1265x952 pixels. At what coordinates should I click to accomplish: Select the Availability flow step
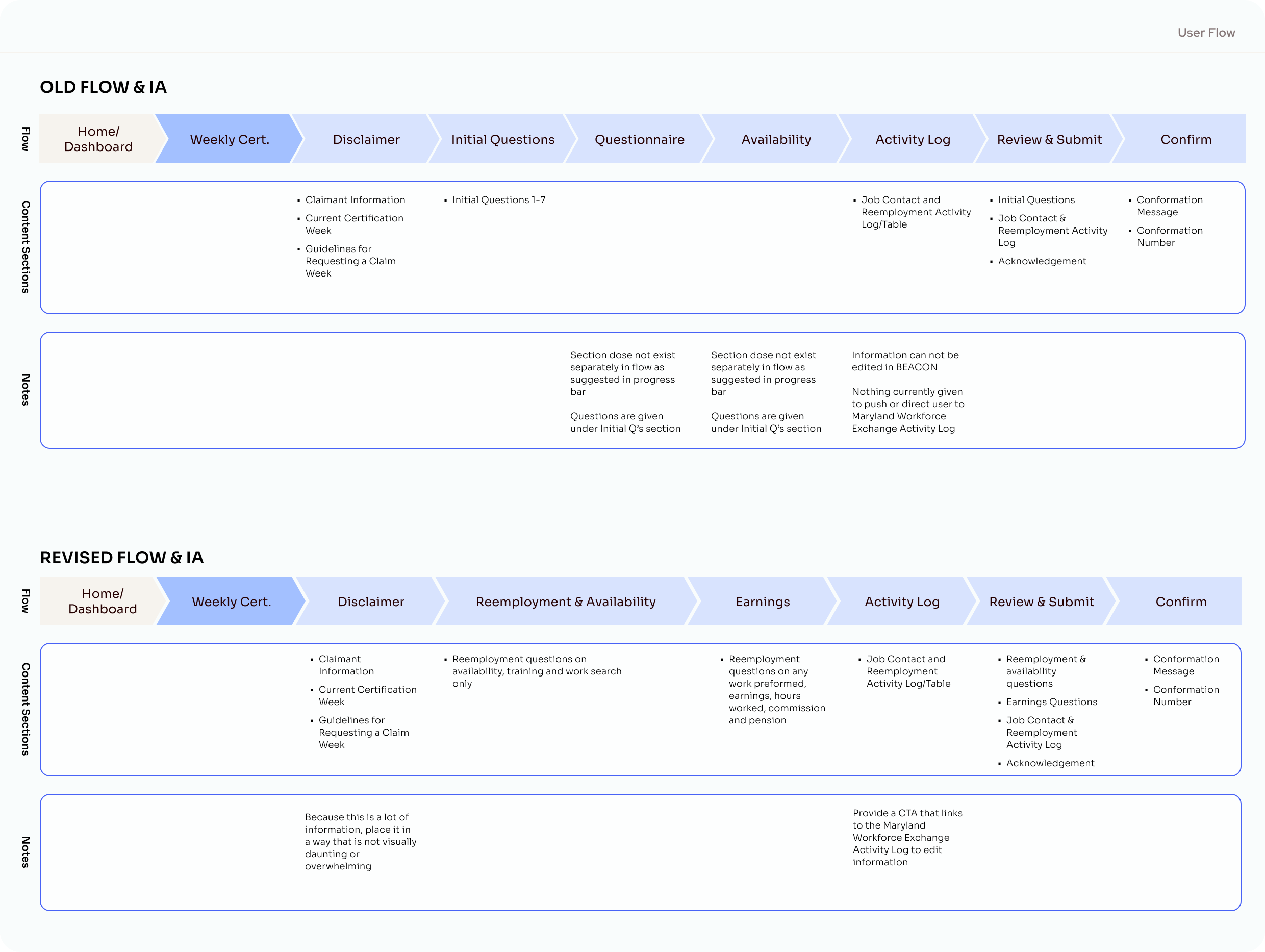[775, 140]
